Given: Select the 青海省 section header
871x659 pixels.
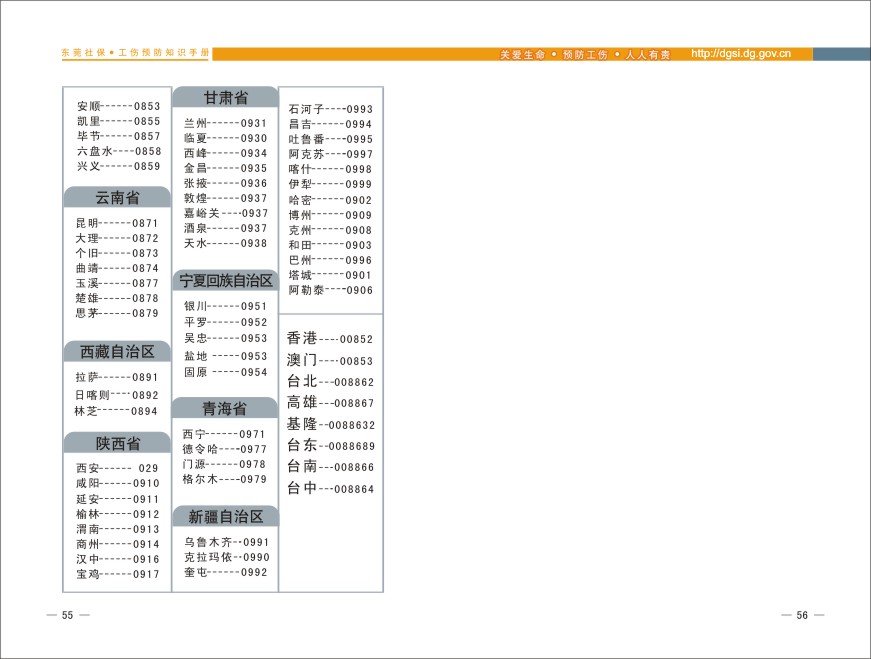Looking at the screenshot, I should (225, 408).
